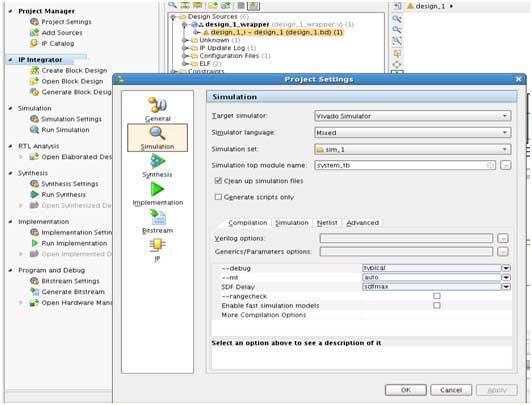Screen dimensions: 532x405
Task: Click the Implementation Settings gear icon
Action: coord(34,232)
